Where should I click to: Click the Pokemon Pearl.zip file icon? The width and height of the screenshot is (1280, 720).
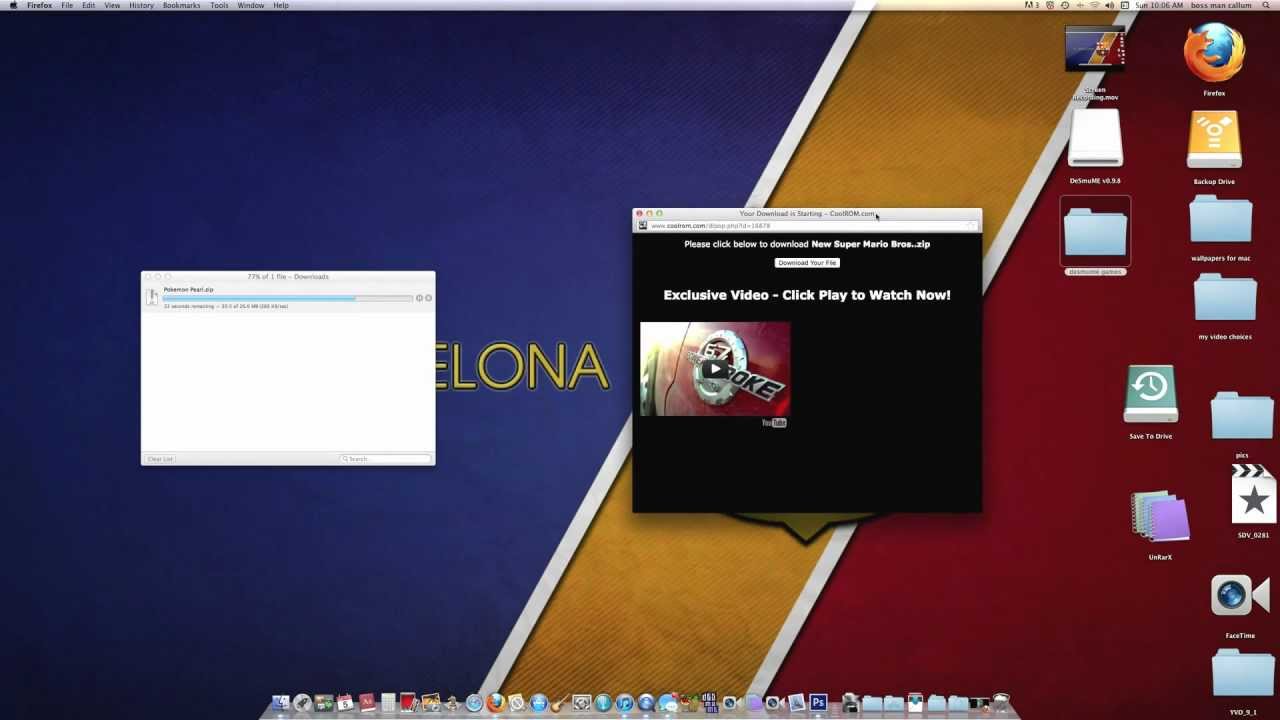[x=152, y=297]
